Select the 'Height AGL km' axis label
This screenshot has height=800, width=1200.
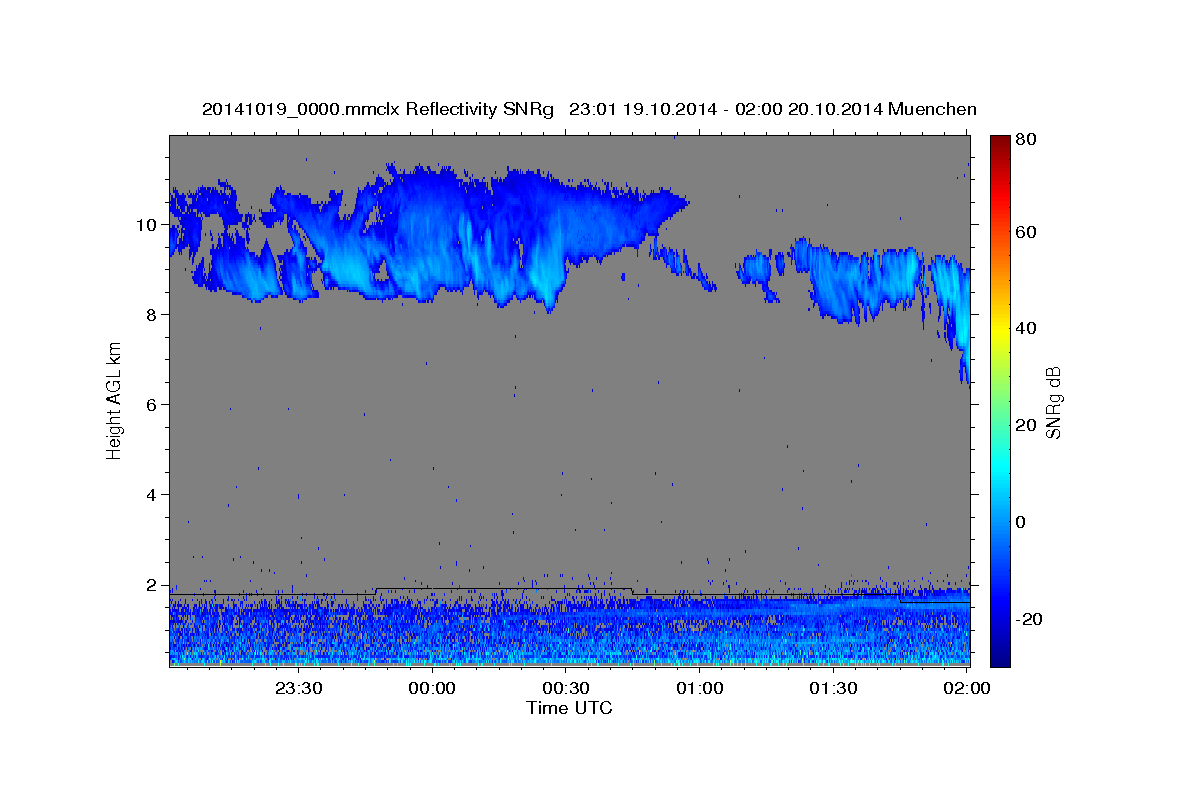point(114,401)
